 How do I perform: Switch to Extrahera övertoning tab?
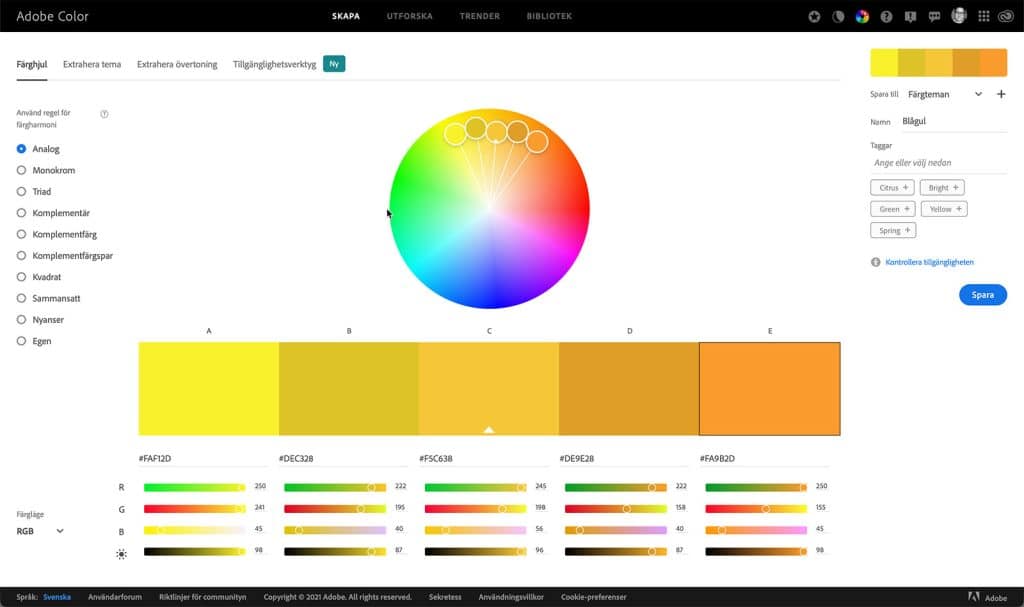pos(177,64)
